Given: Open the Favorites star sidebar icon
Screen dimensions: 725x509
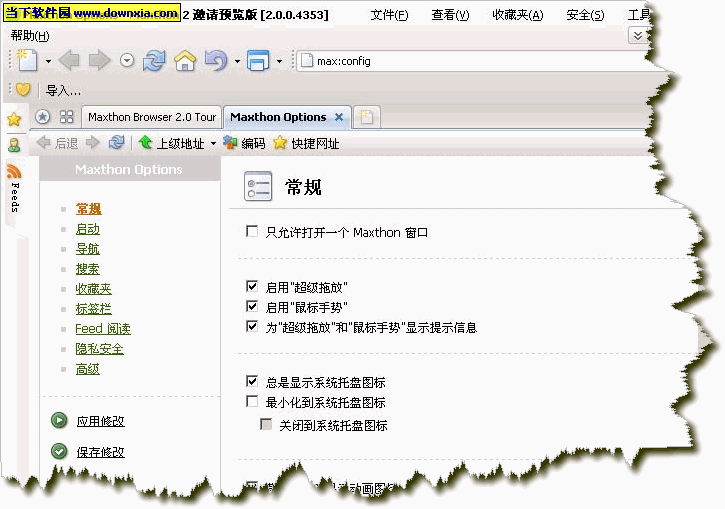Looking at the screenshot, I should click(14, 119).
